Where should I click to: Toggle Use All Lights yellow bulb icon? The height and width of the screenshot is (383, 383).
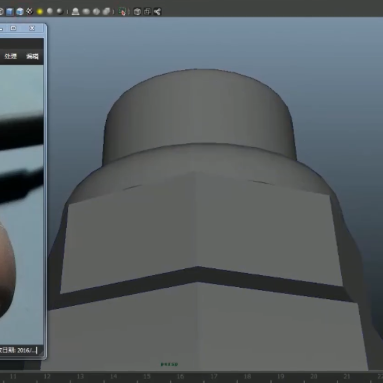tap(40, 12)
